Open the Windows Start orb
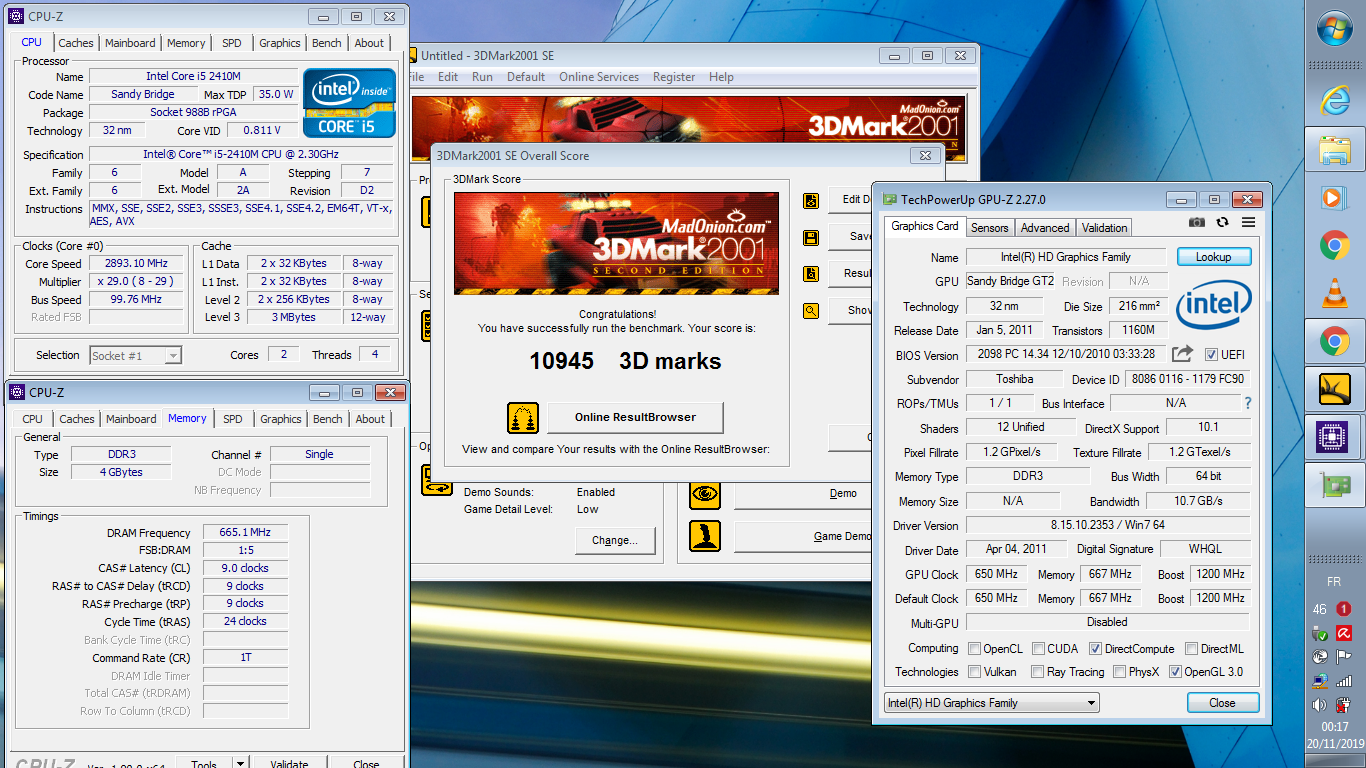Viewport: 1366px width, 768px height. pos(1335,29)
